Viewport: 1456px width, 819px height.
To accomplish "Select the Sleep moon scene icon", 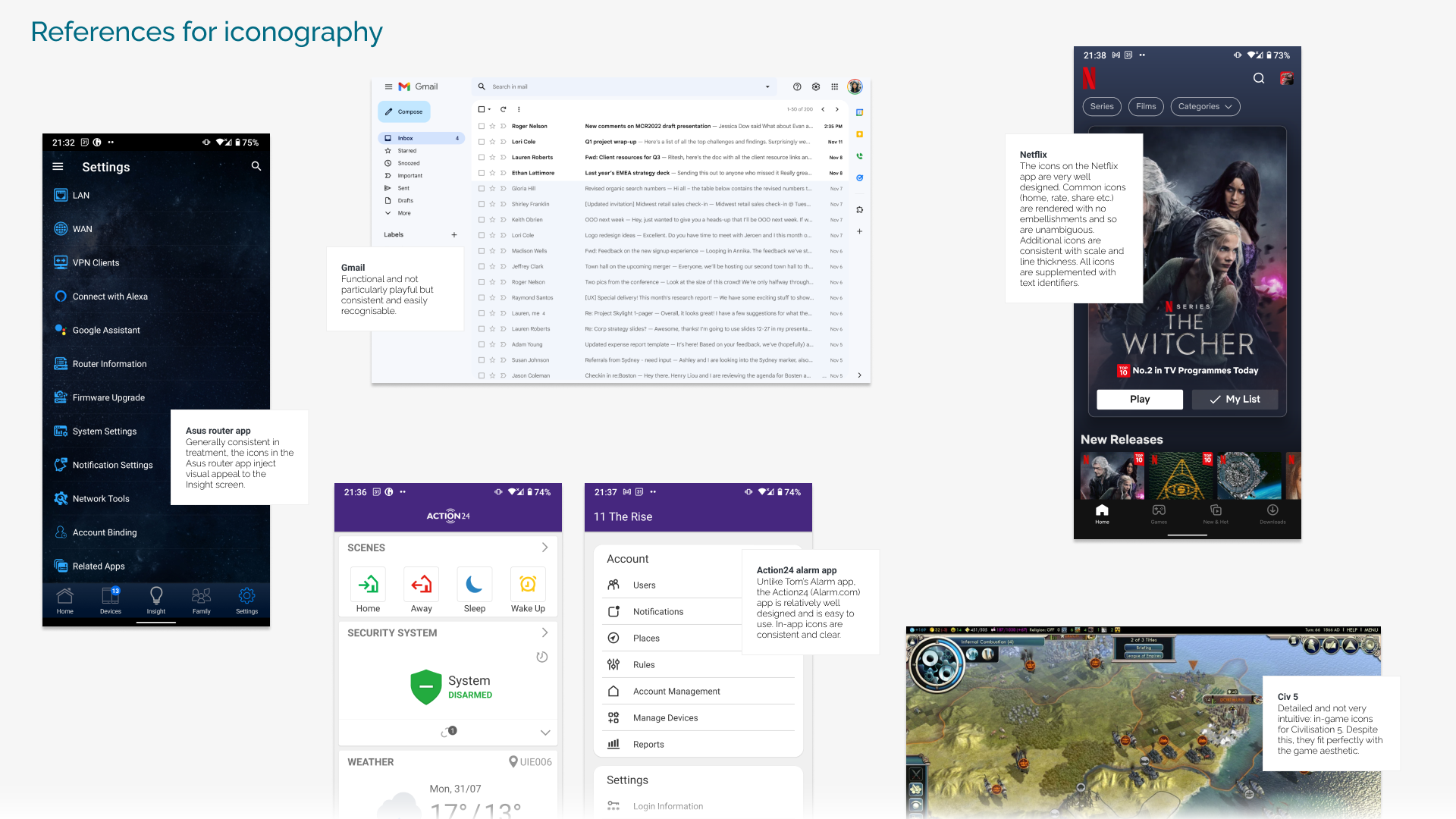I will (x=474, y=585).
